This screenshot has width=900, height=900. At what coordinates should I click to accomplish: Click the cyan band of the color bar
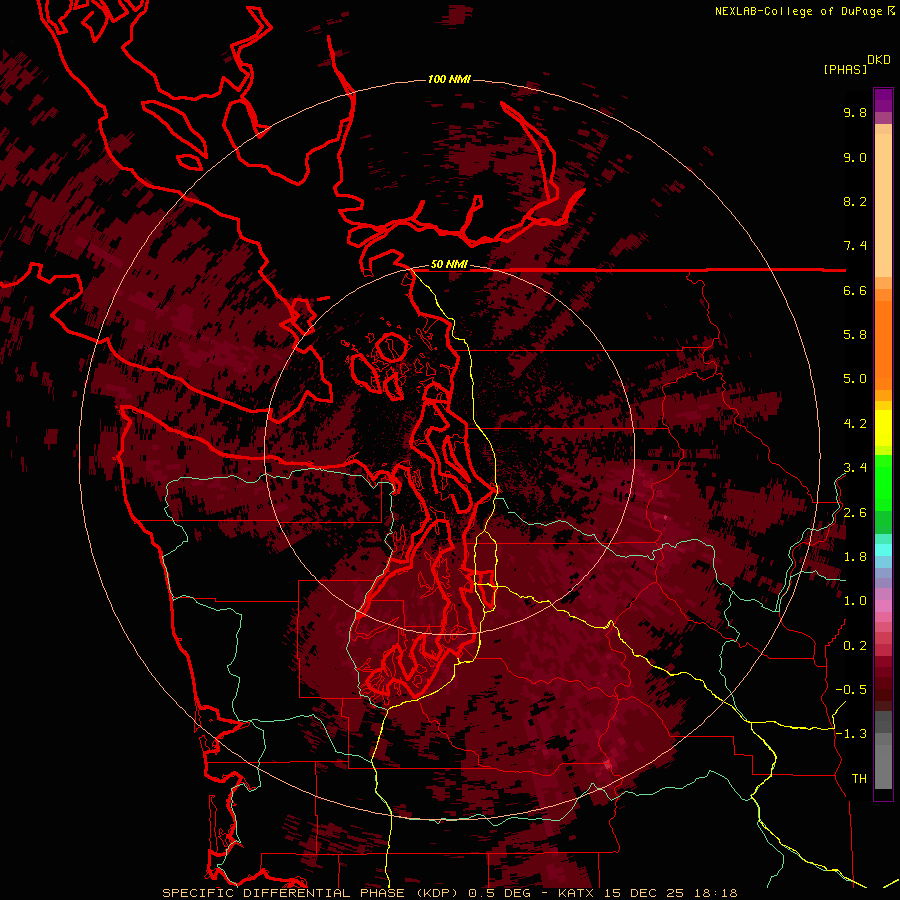[883, 549]
